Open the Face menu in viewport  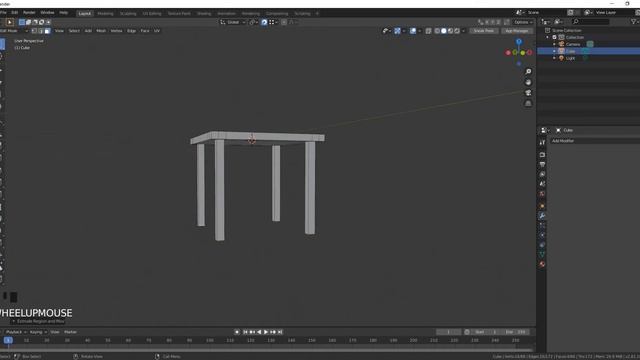145,31
